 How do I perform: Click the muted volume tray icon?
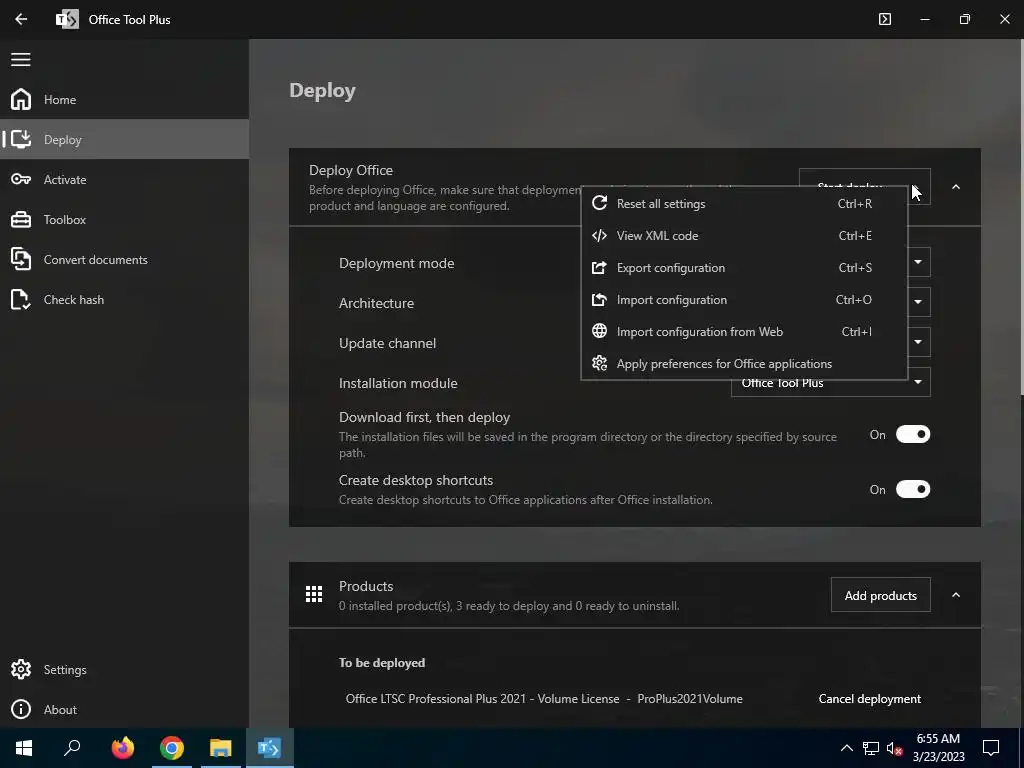coord(894,748)
